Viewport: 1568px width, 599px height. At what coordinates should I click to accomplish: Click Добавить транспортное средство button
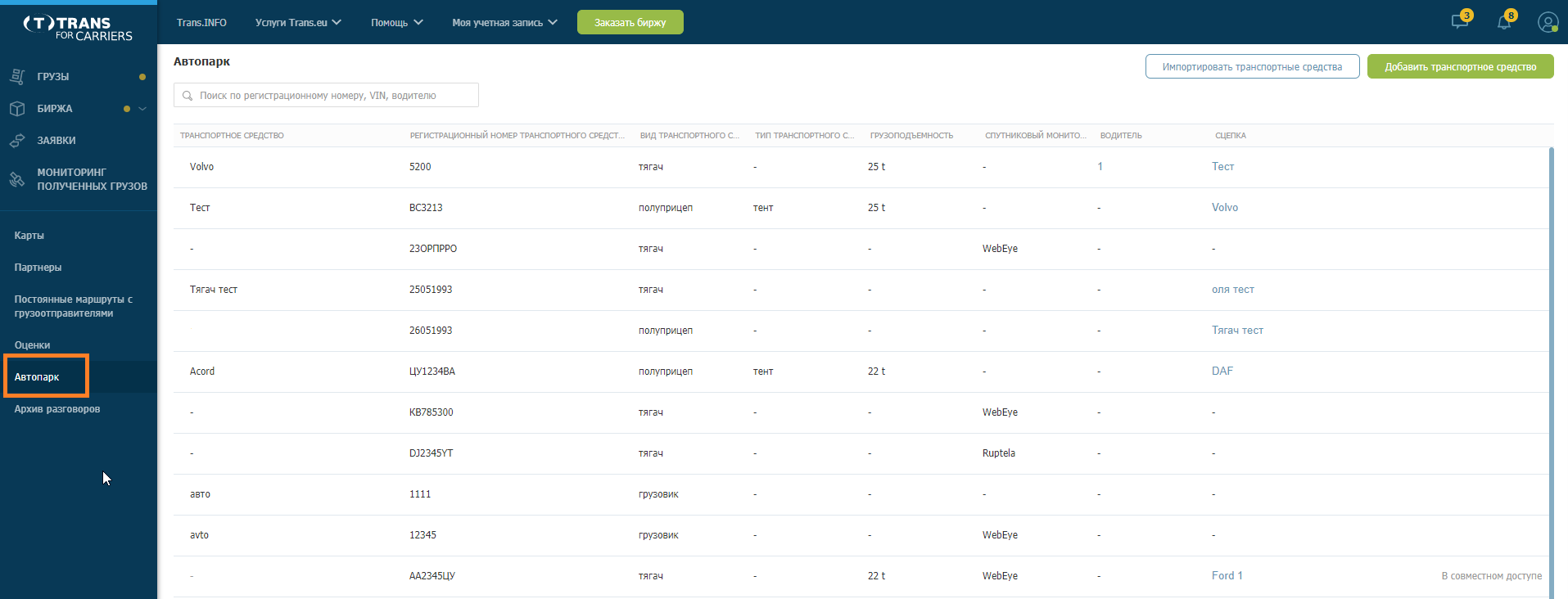click(x=1460, y=66)
